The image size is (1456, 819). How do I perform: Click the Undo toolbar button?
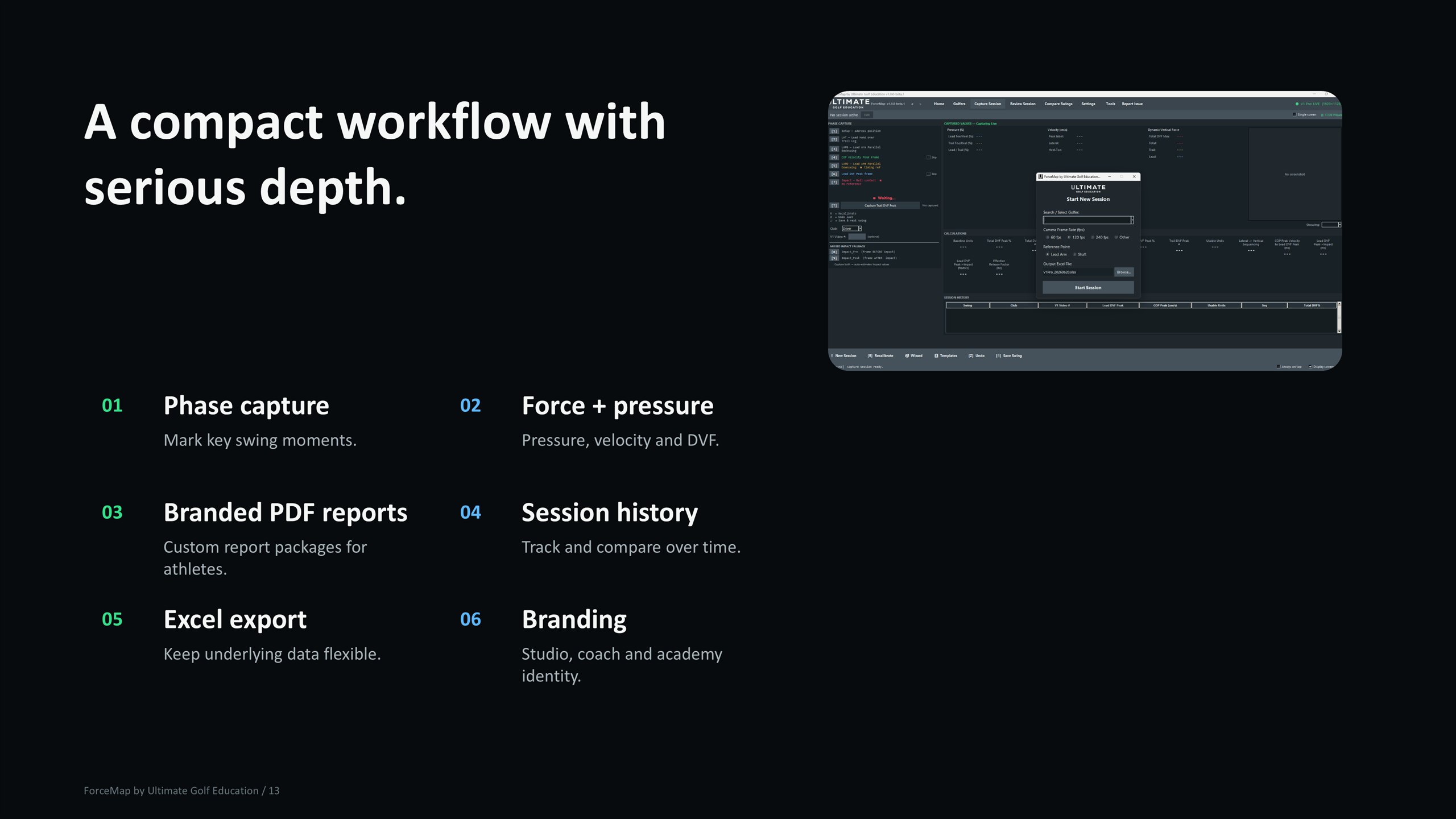pos(977,356)
